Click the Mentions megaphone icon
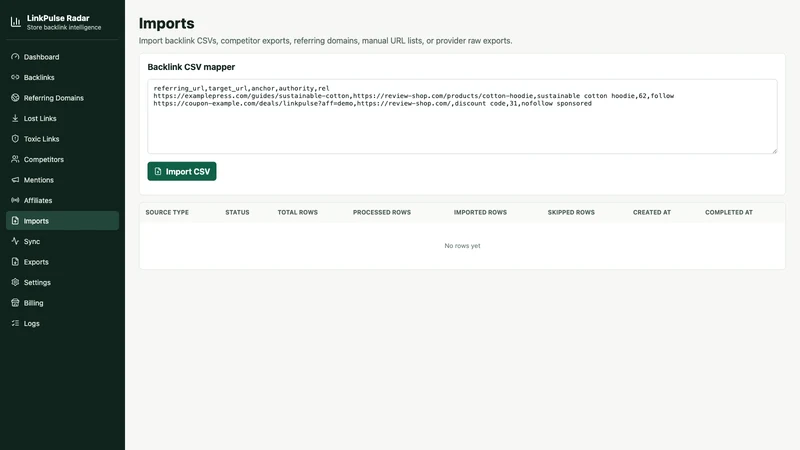Viewport: 800px width, 450px height. pyautogui.click(x=15, y=180)
